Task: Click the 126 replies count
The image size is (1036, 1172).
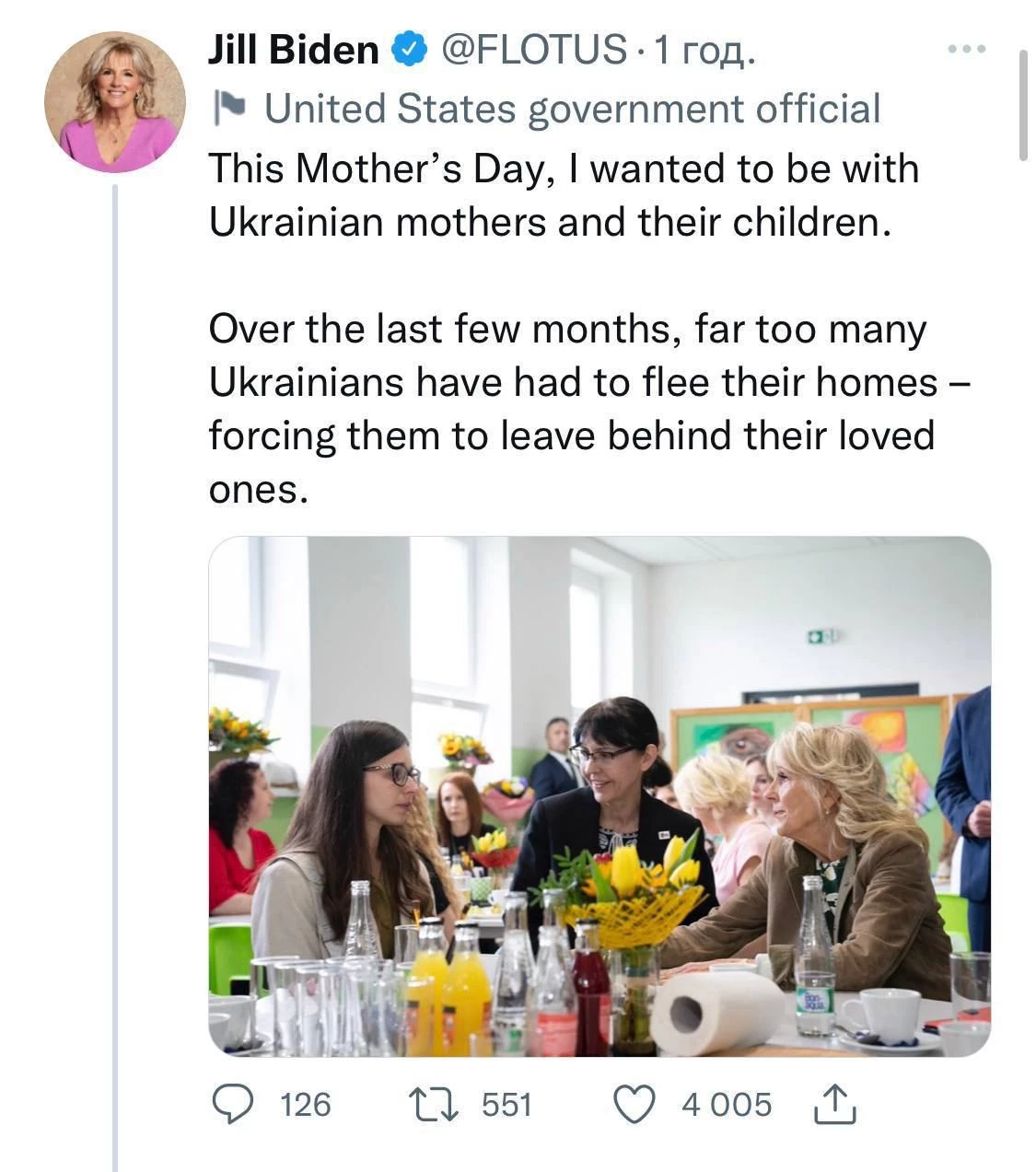Action: (x=305, y=1104)
